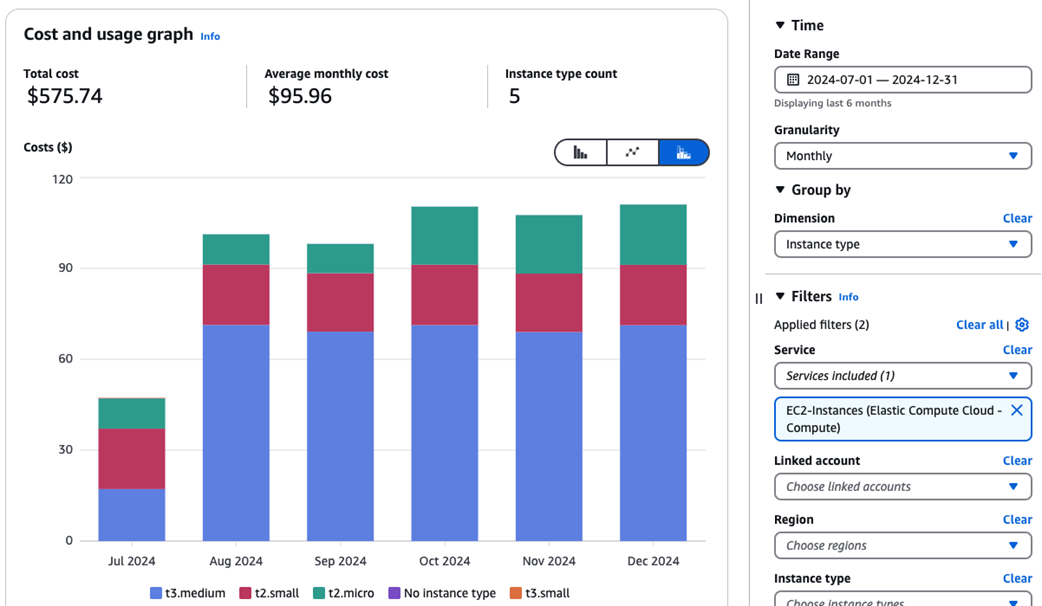
Task: Click the side panel resize handle
Action: click(x=759, y=298)
